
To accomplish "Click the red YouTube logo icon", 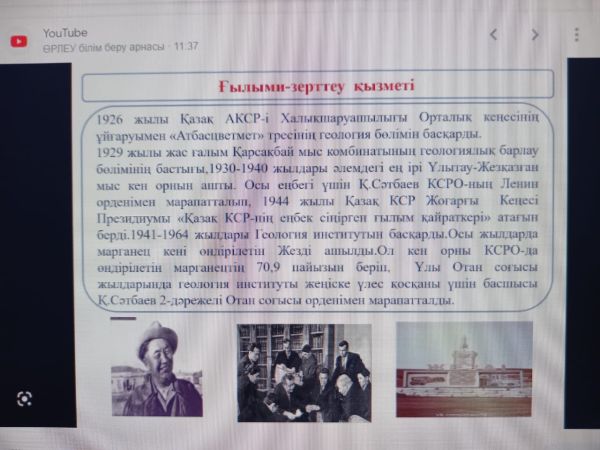I will click(18, 40).
